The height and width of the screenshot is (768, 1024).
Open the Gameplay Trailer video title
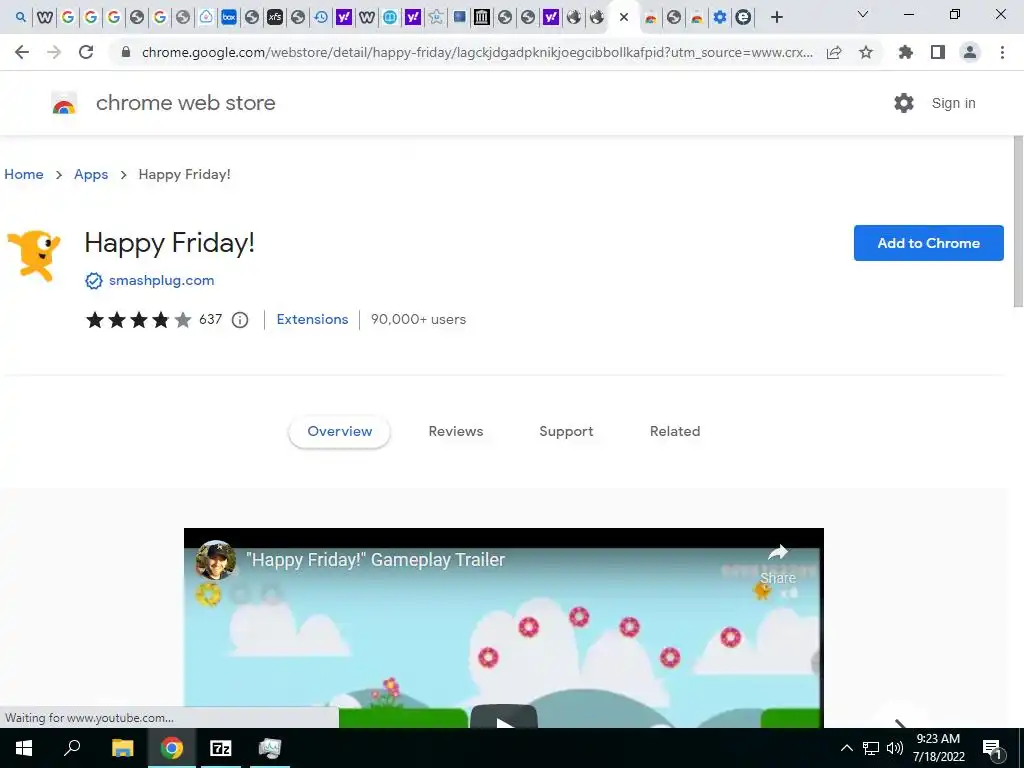click(376, 560)
